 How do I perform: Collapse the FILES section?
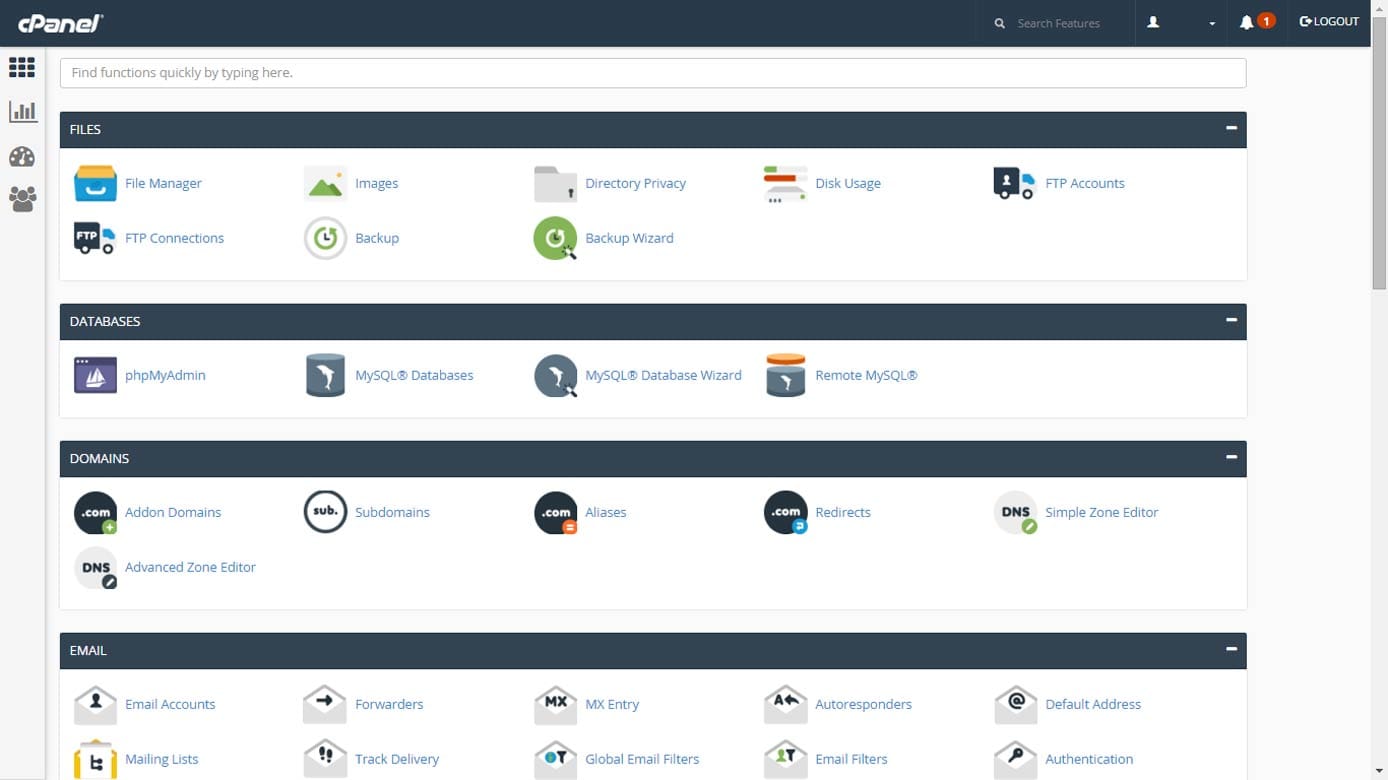coord(1230,128)
